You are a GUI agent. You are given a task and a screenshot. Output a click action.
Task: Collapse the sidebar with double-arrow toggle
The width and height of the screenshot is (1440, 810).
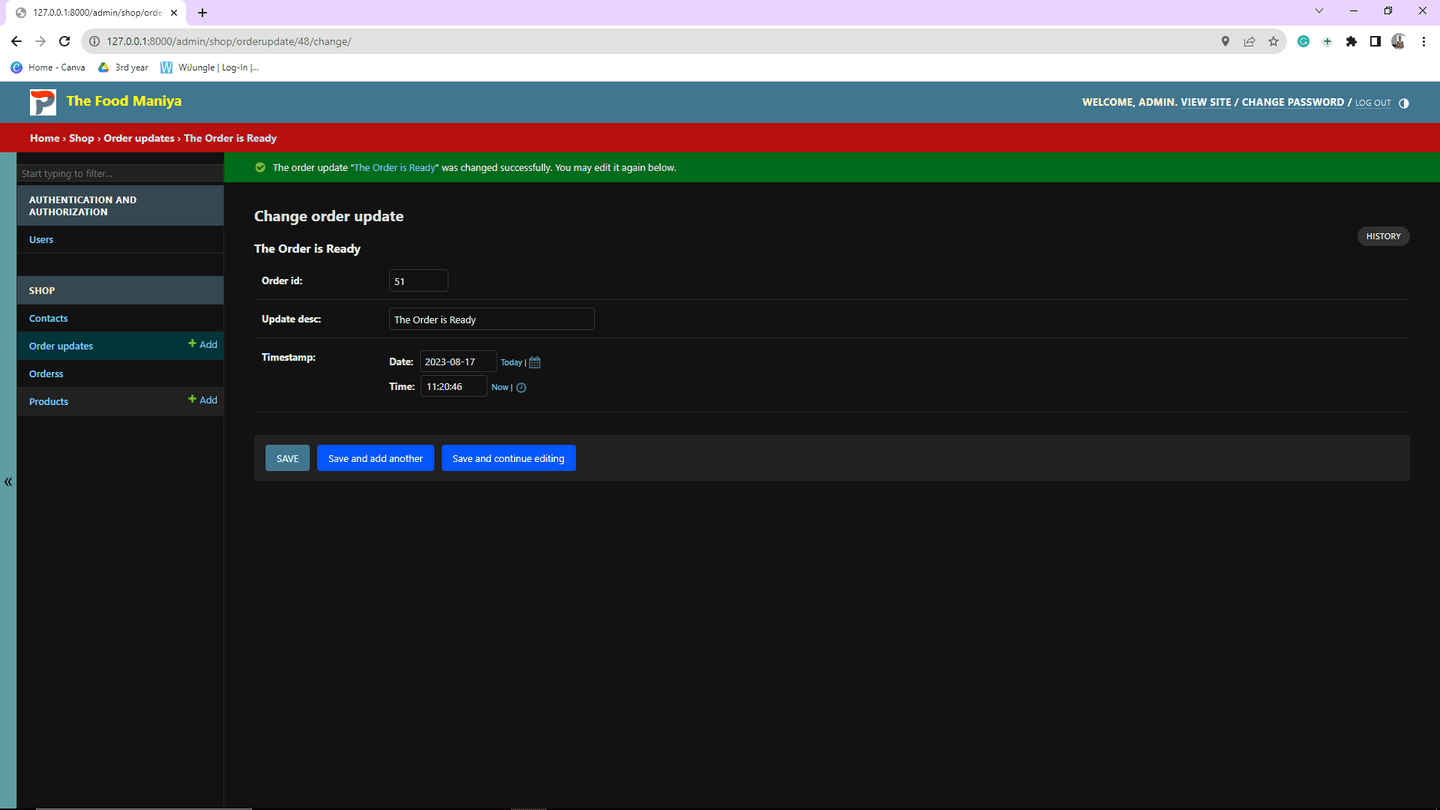click(8, 481)
